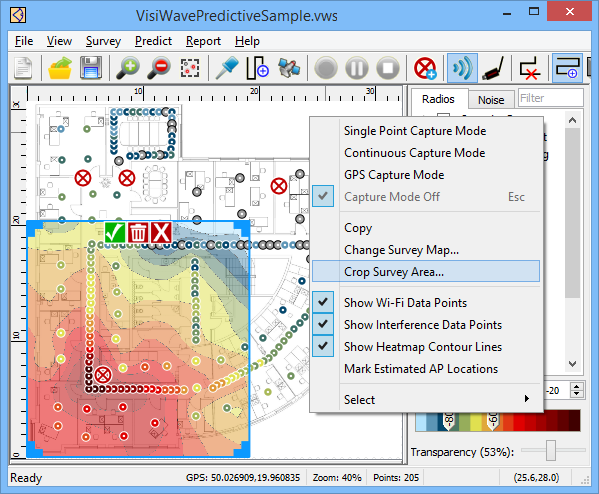Screen dimensions: 599x494
Task: Click the radios list scroll down arrow
Action: (572, 363)
